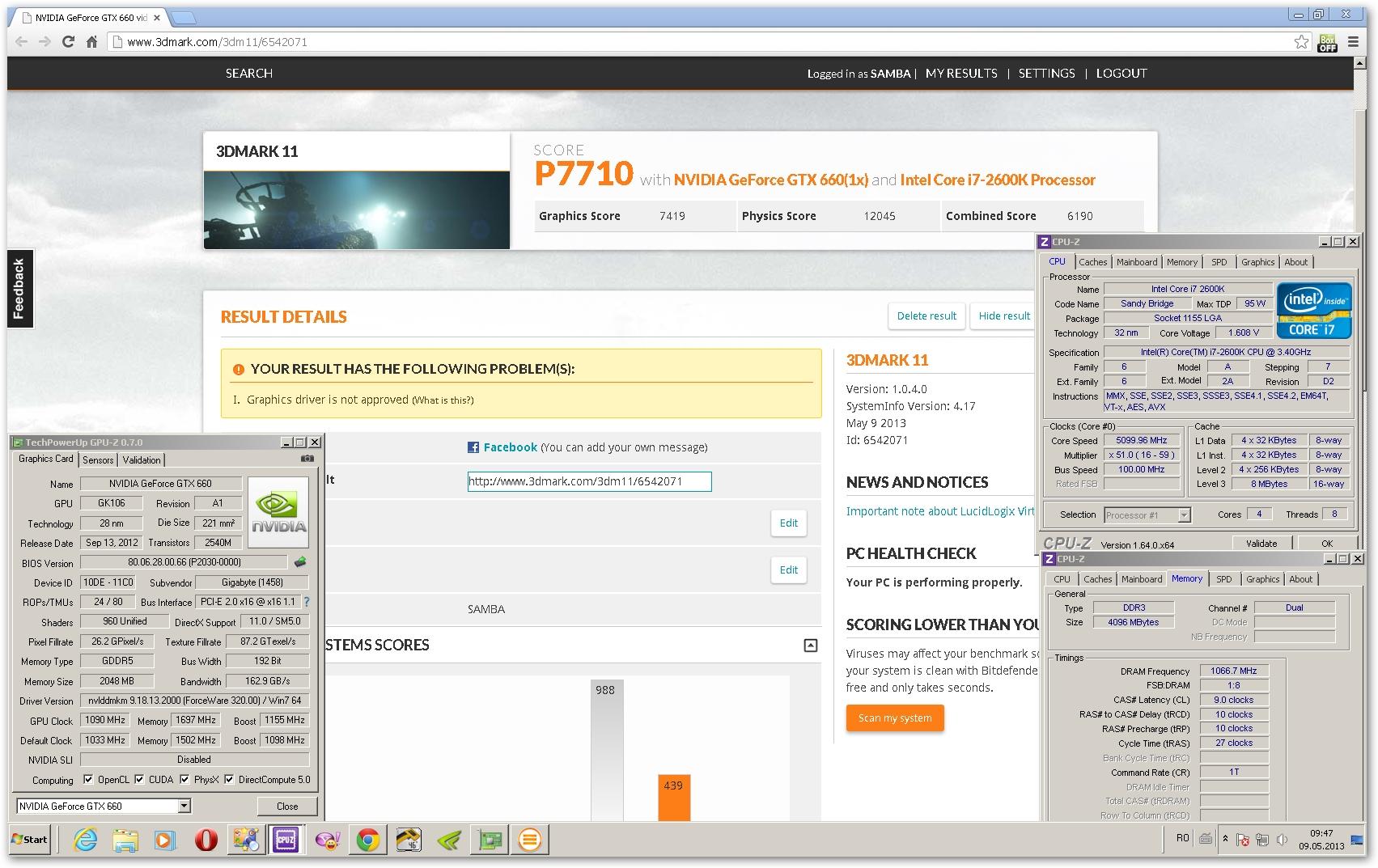Open the volume tray icon
The height and width of the screenshot is (868, 1378).
pyautogui.click(x=1282, y=840)
